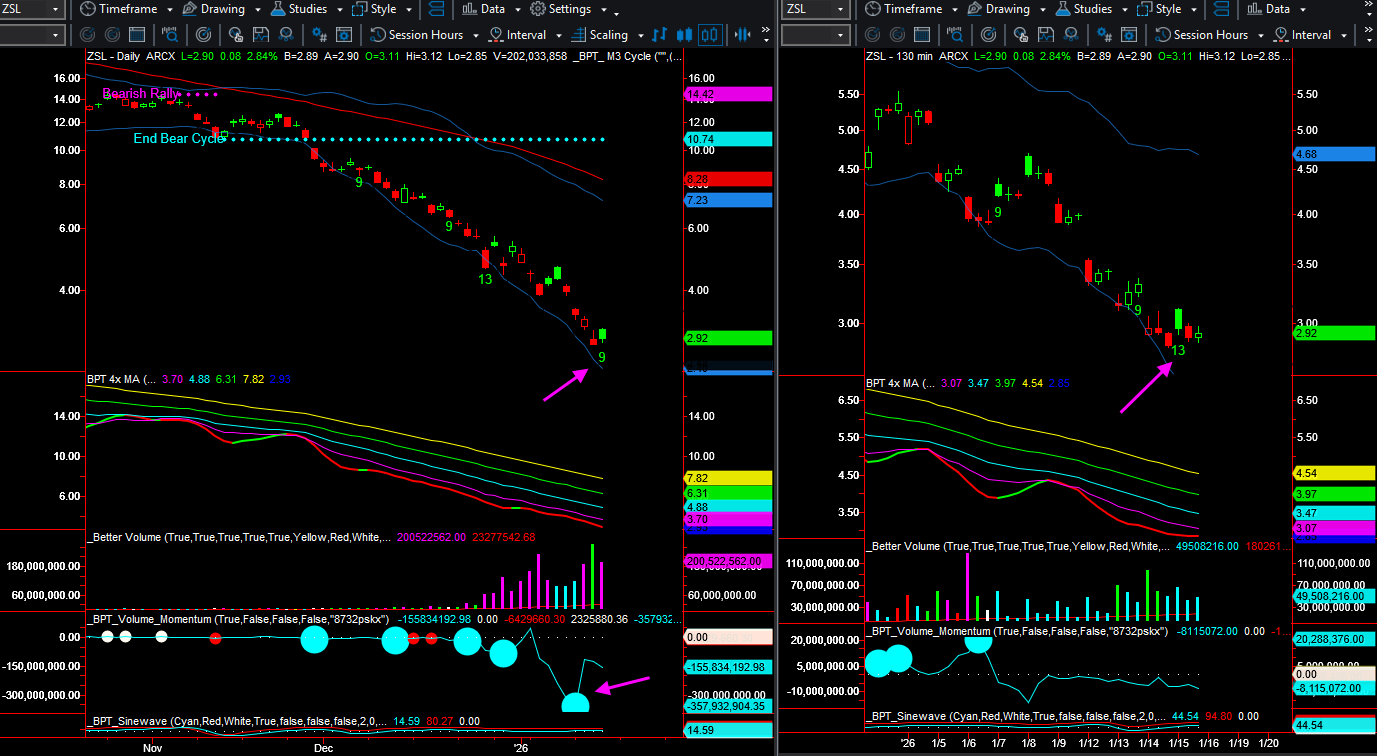The height and width of the screenshot is (756, 1377).
Task: Click the End Bear Cycle label on daily chart
Action: tap(179, 139)
